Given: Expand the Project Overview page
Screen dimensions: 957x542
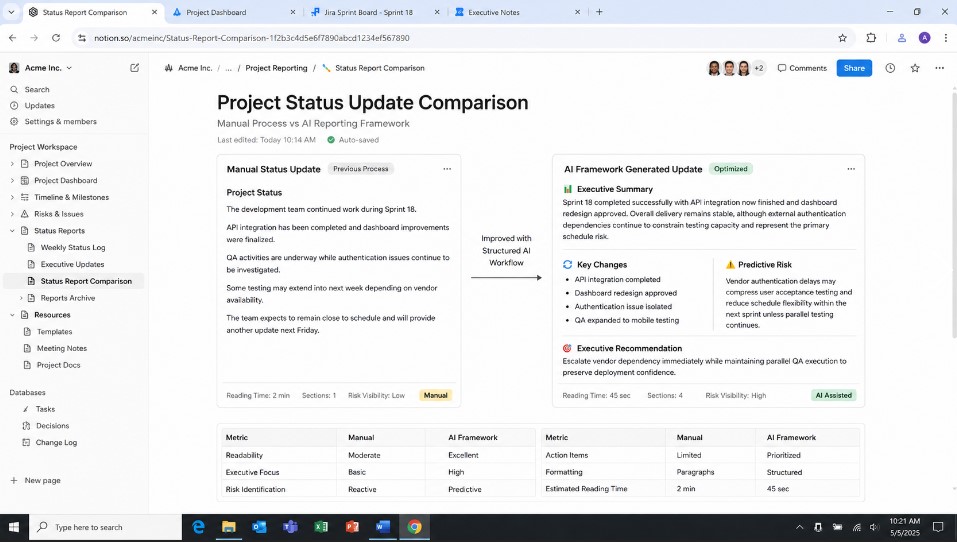Looking at the screenshot, I should click(x=12, y=164).
